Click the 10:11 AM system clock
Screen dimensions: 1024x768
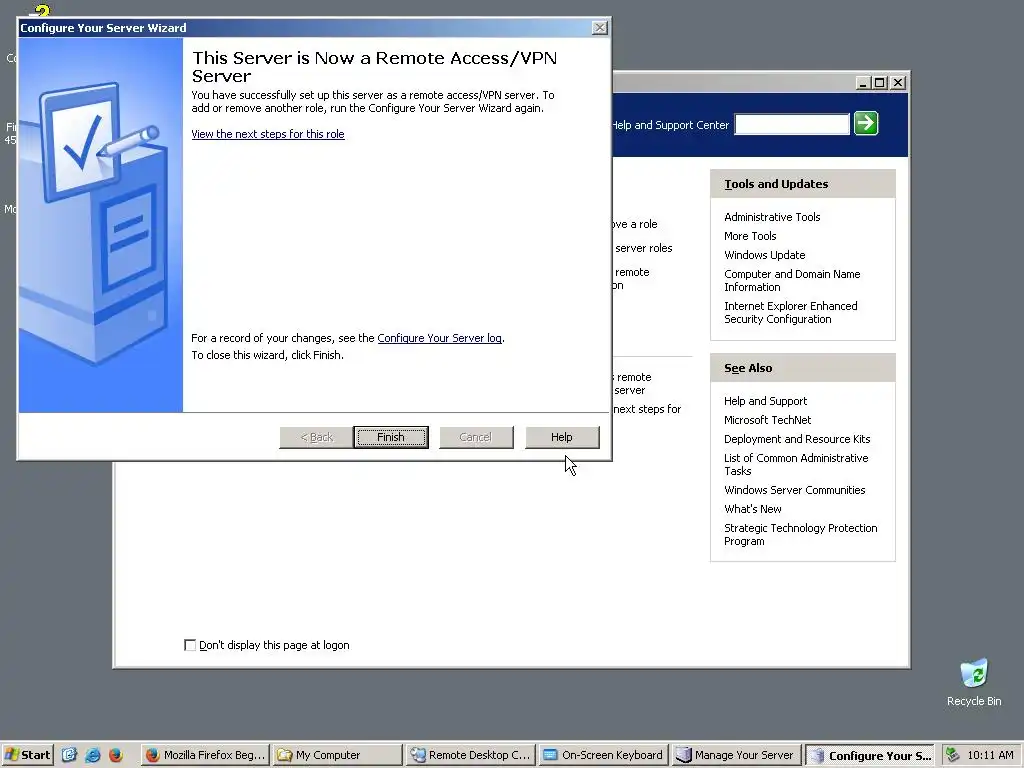(x=990, y=755)
